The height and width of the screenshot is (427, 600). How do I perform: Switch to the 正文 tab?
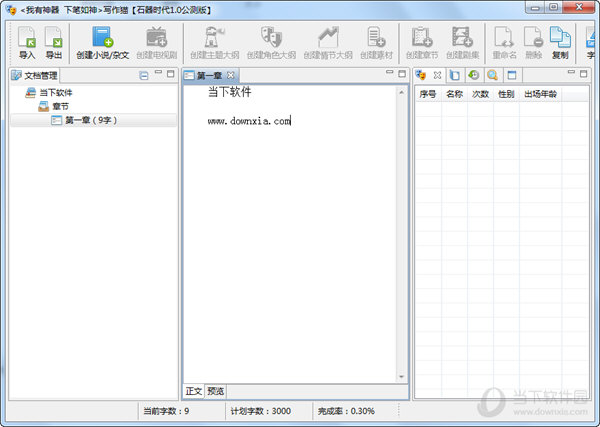tap(194, 391)
